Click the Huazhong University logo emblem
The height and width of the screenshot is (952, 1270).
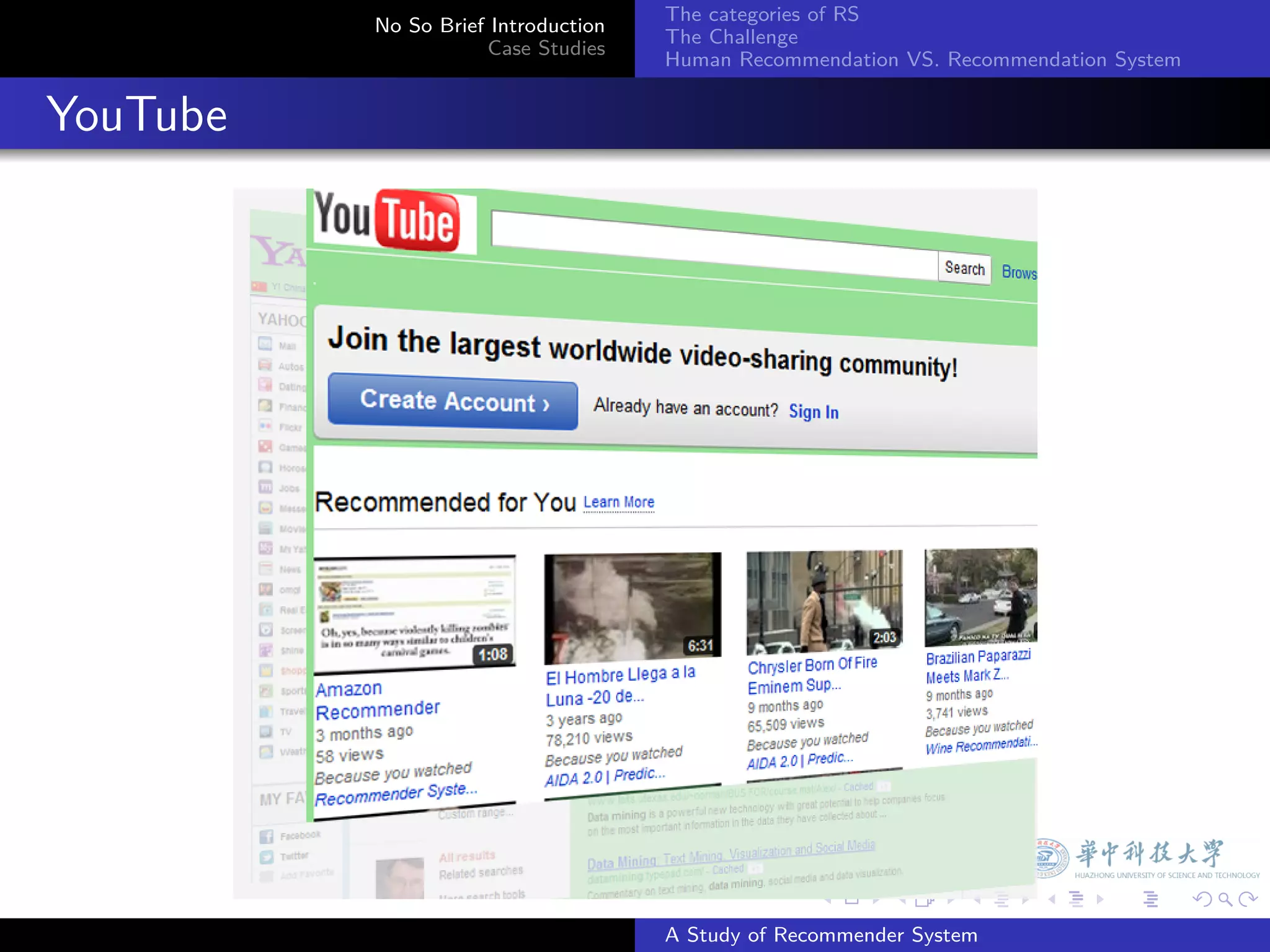(1051, 858)
